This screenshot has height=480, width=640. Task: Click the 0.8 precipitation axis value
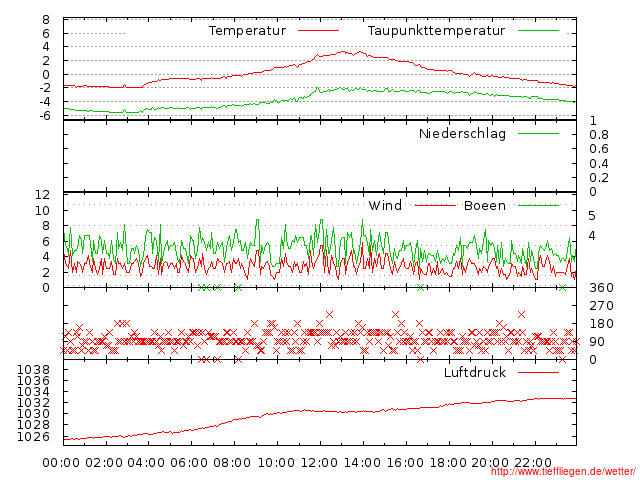(x=599, y=135)
